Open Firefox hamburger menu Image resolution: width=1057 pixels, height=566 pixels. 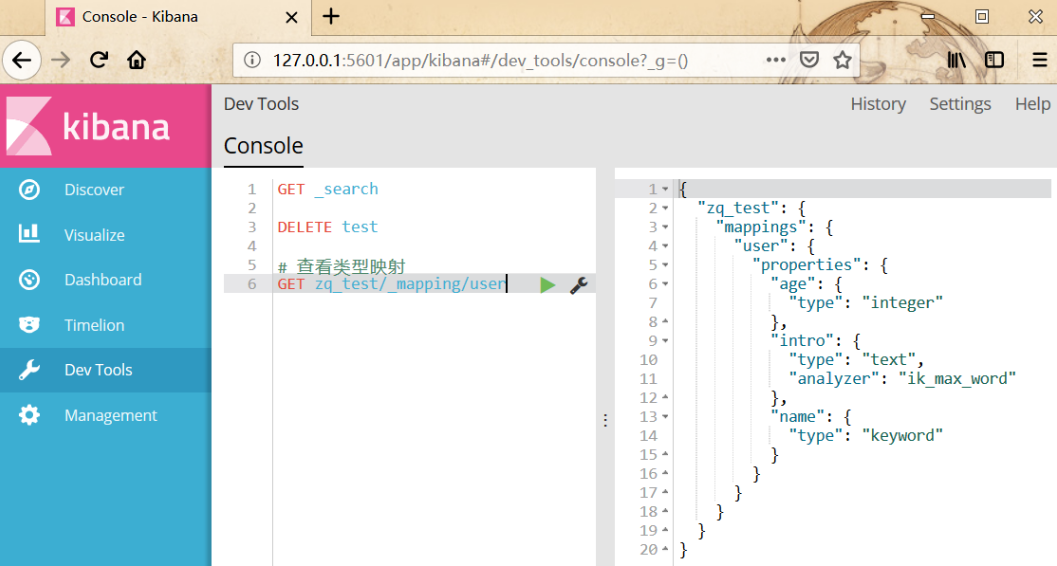(x=1039, y=60)
